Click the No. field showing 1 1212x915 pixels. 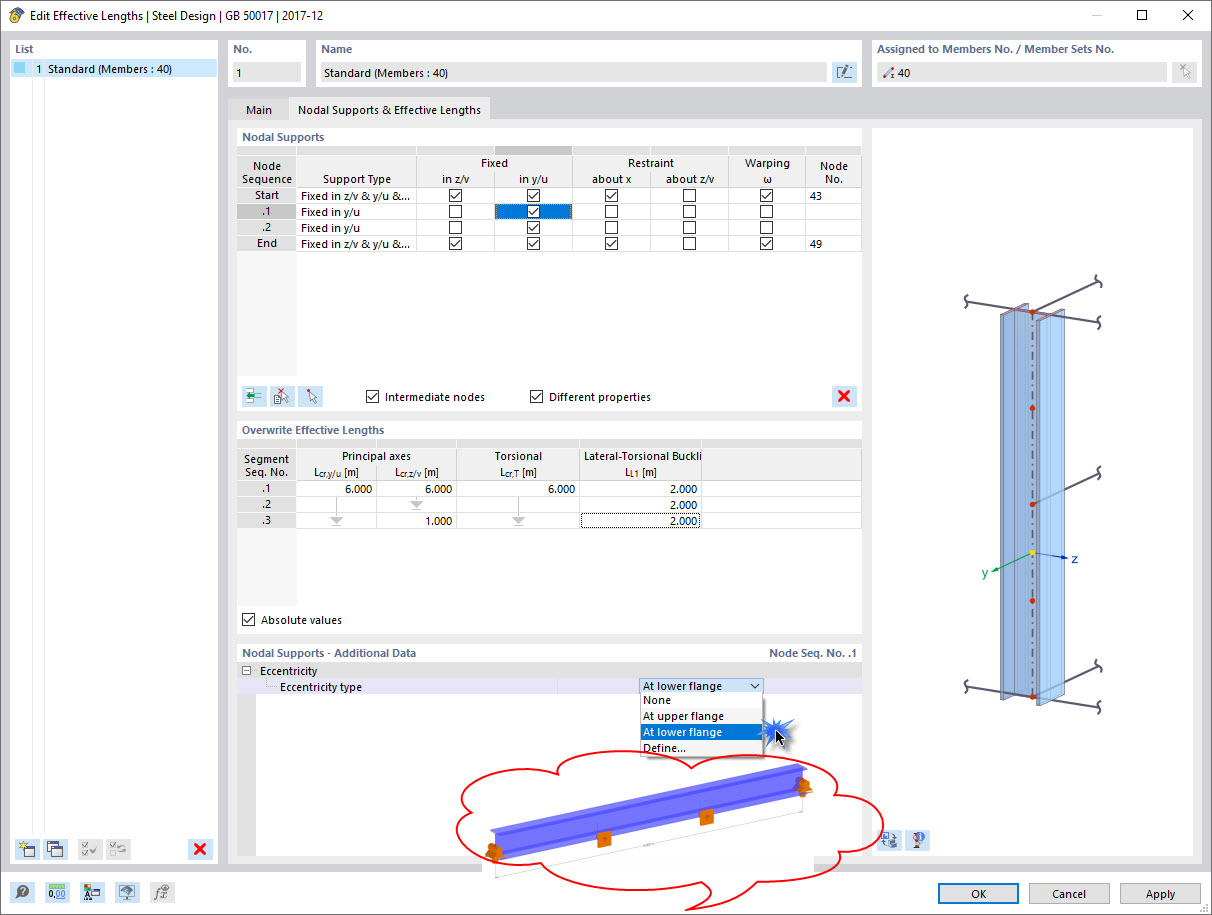tap(267, 73)
